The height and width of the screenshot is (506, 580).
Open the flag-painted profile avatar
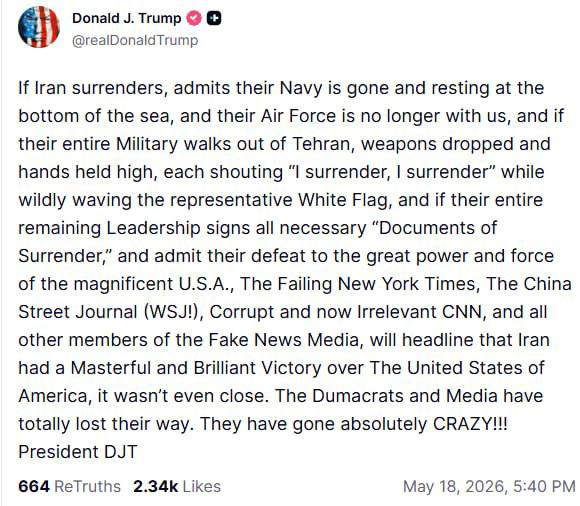[39, 27]
